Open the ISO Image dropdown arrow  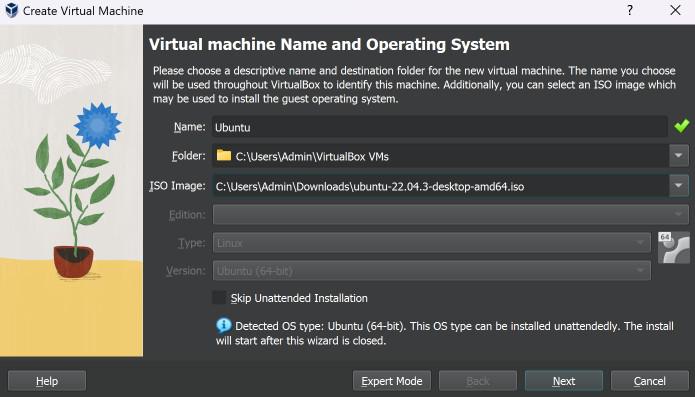tap(679, 186)
